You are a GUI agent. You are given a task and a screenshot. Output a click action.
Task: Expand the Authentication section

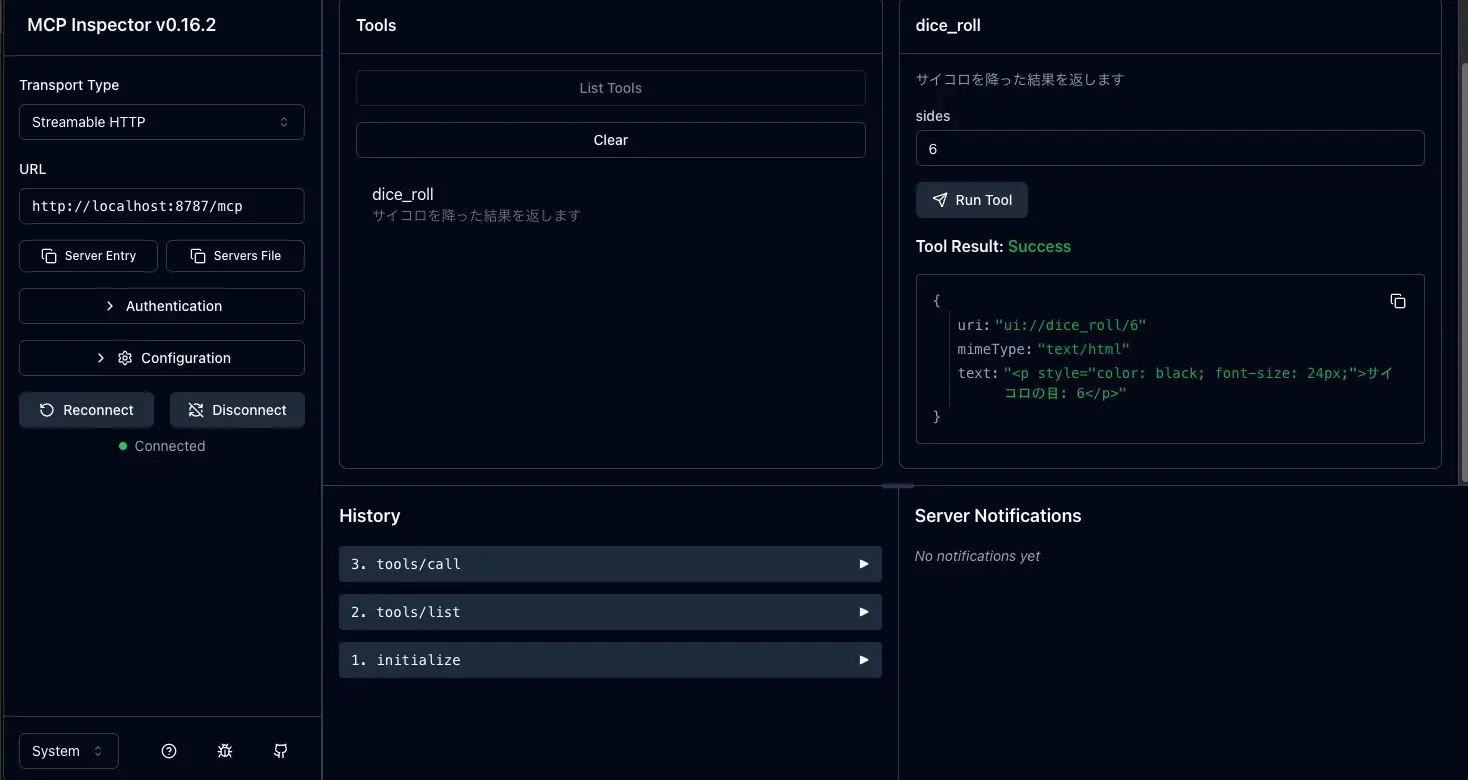(x=162, y=306)
